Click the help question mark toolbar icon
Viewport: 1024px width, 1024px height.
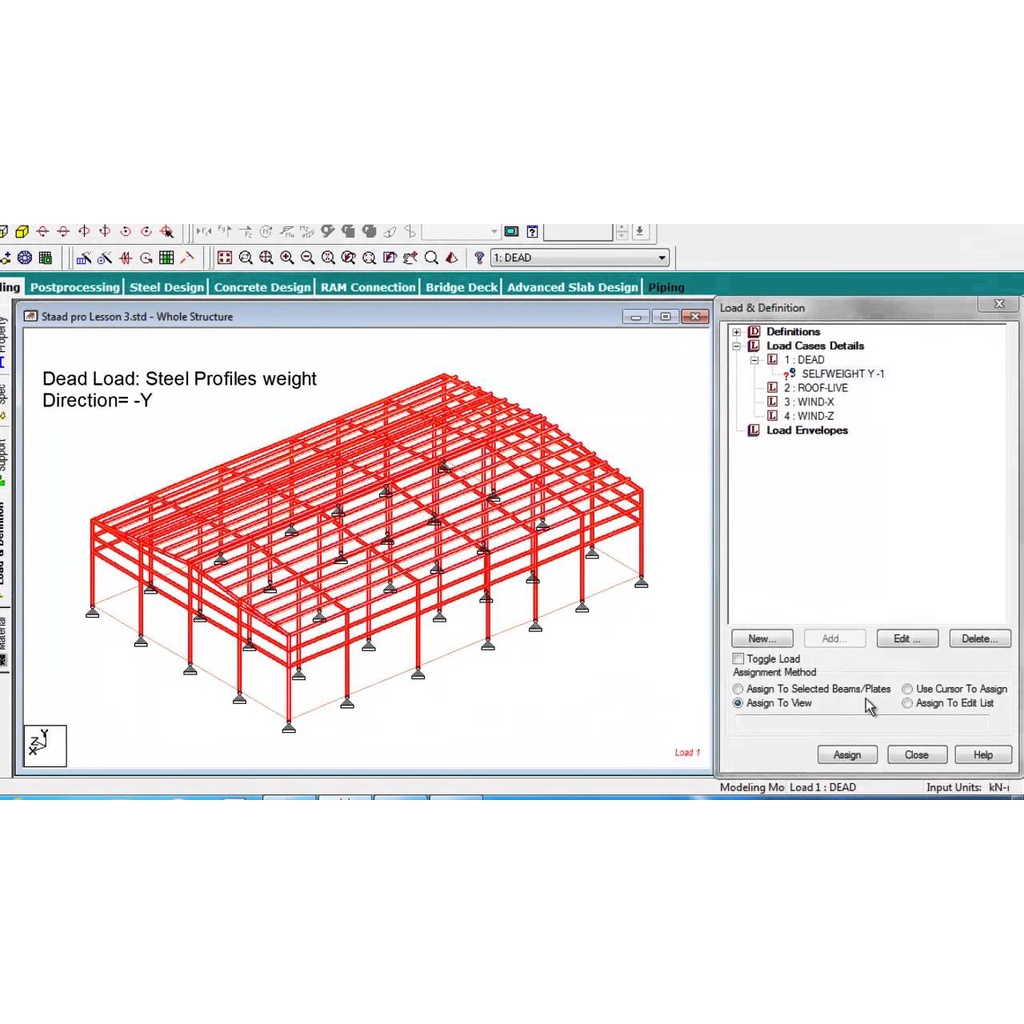533,232
